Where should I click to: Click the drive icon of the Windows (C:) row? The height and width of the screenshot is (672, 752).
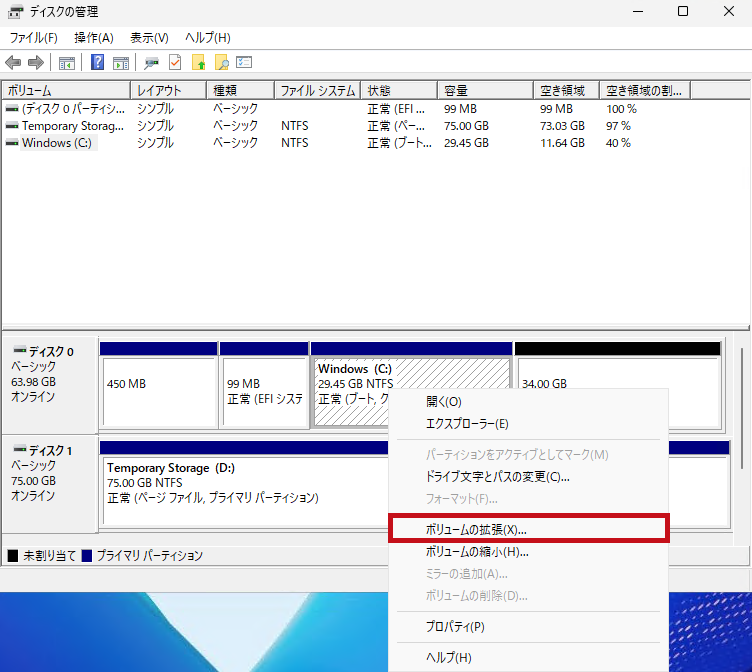point(12,143)
